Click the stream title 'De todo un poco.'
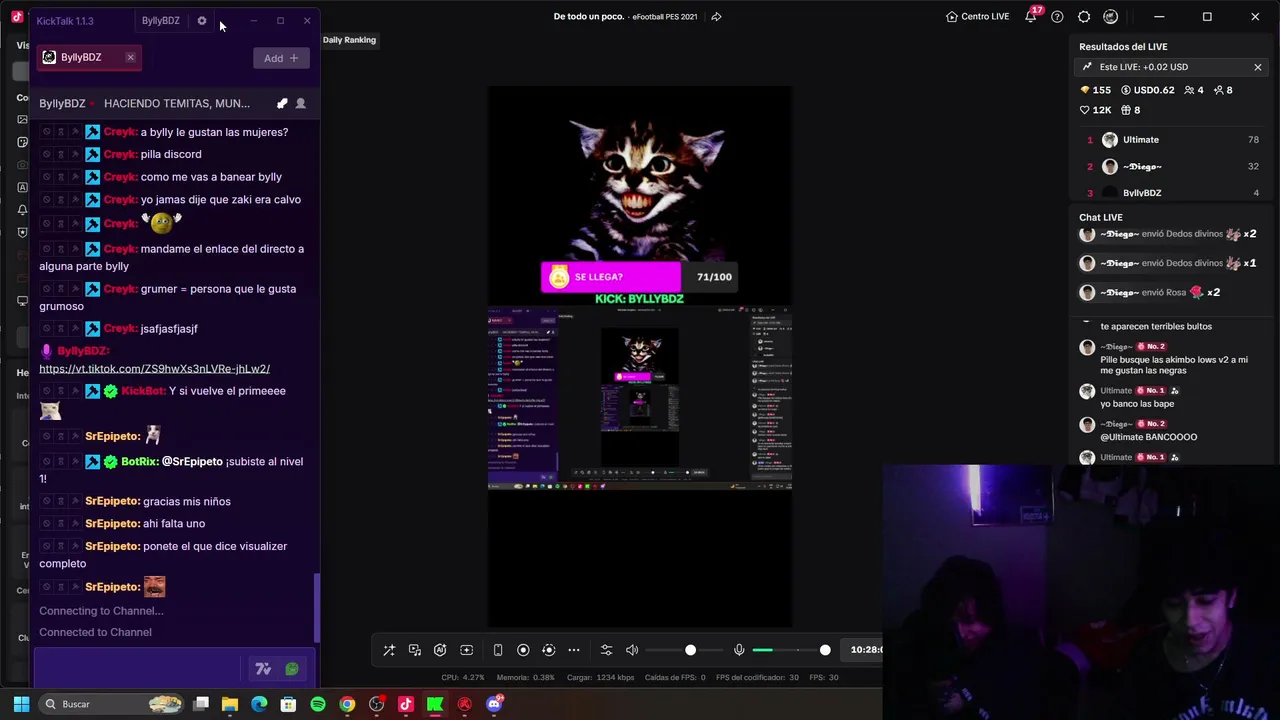The image size is (1280, 720). point(589,17)
